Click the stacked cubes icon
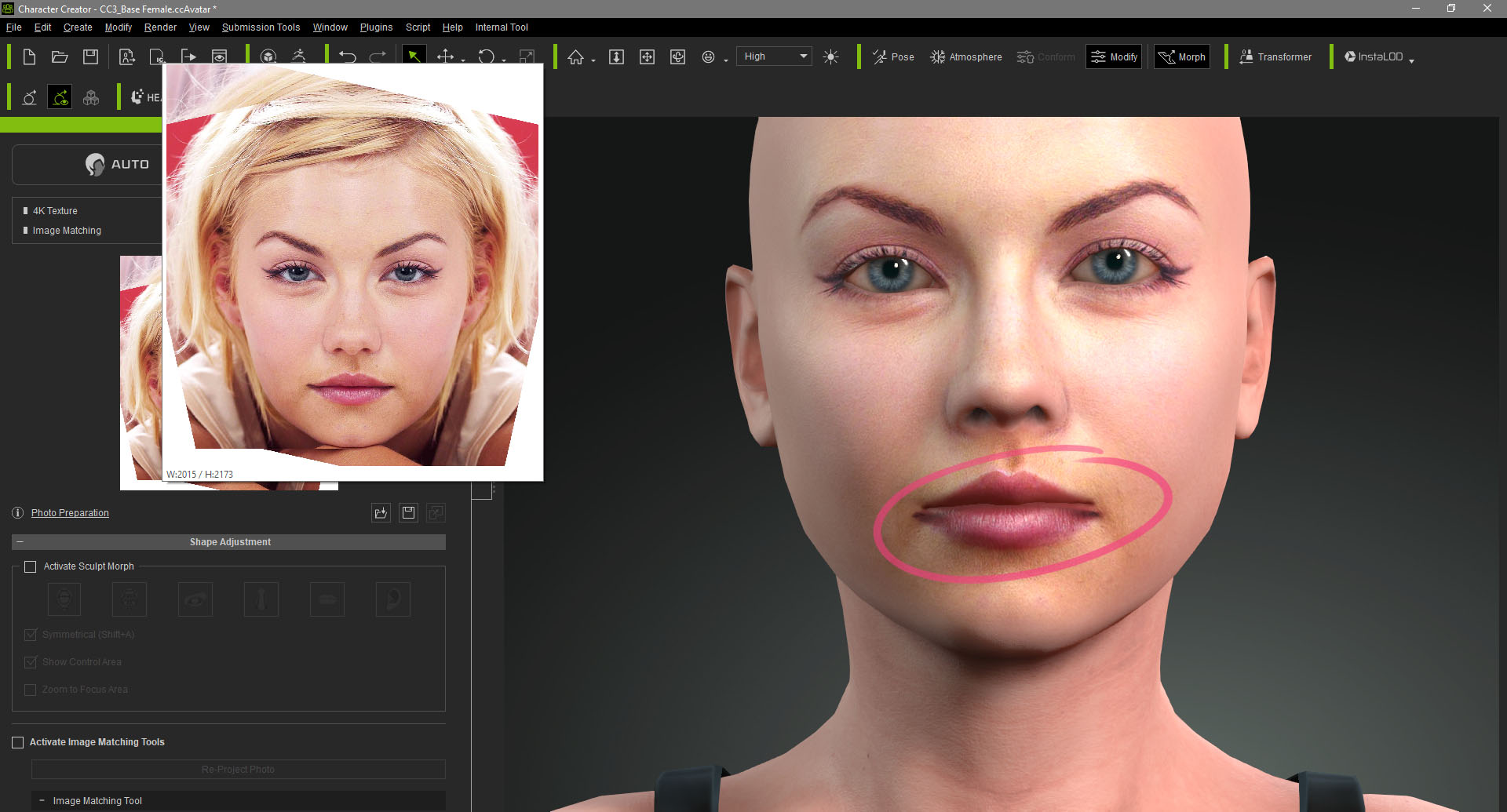 pyautogui.click(x=91, y=97)
